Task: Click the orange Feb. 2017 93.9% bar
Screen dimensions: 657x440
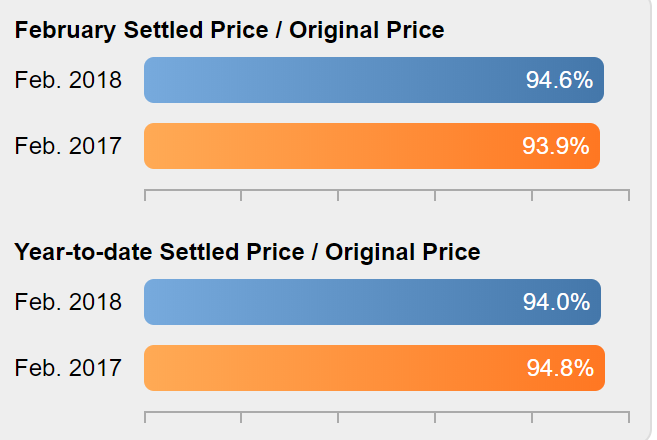Action: [x=372, y=146]
